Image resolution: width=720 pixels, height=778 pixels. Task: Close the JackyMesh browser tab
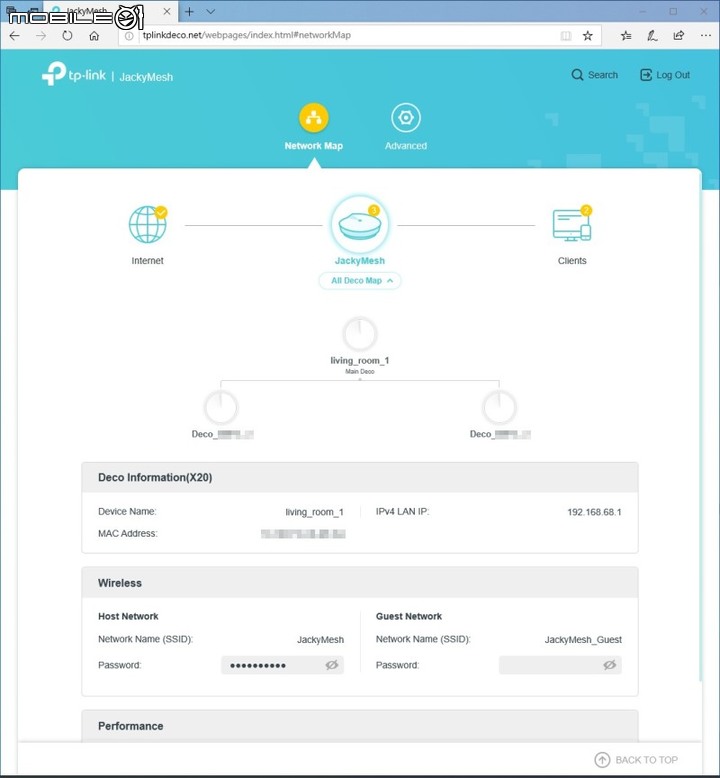tap(167, 11)
